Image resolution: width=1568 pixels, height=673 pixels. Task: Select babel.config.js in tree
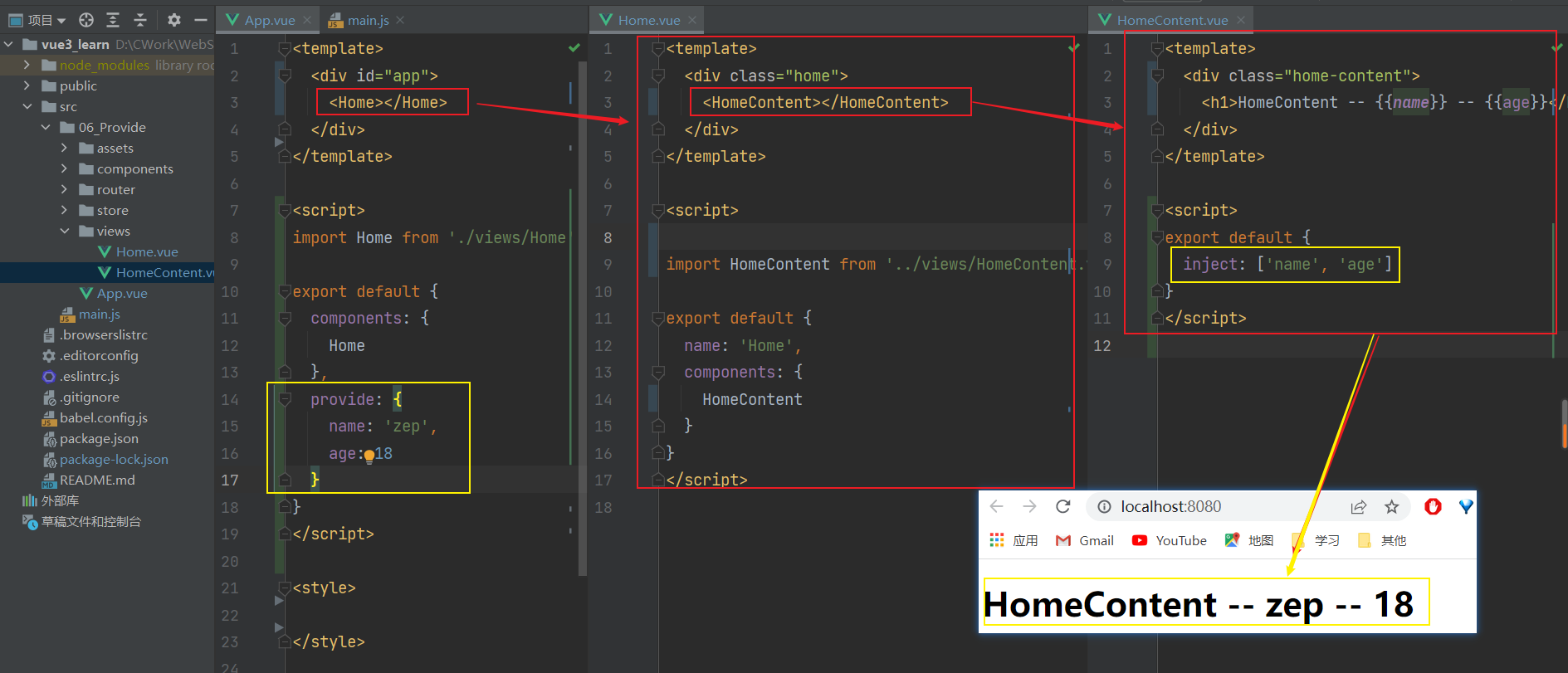95,417
